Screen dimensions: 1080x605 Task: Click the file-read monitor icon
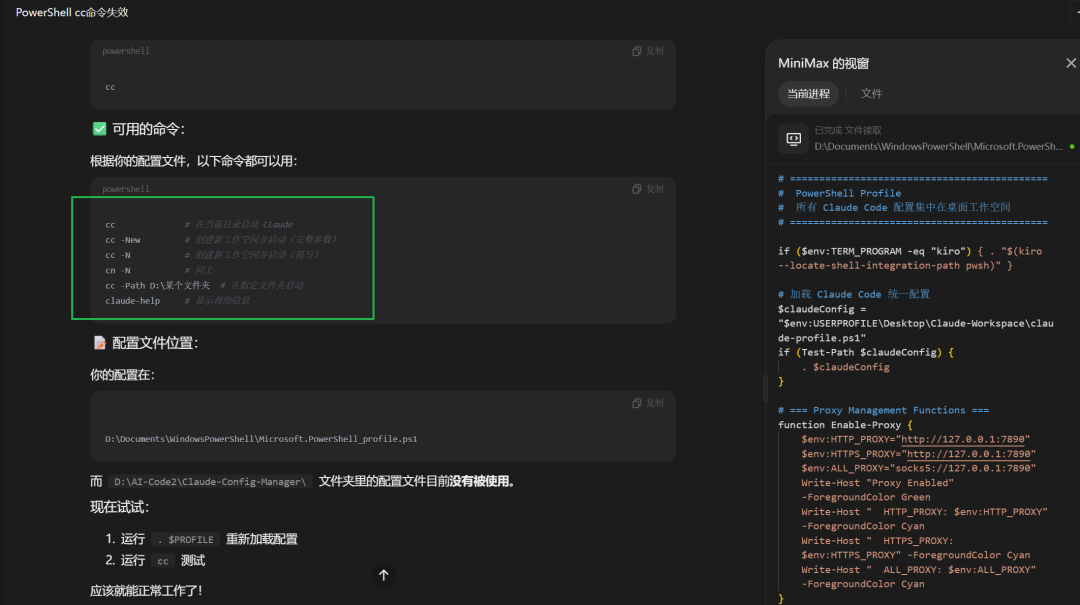(x=793, y=139)
